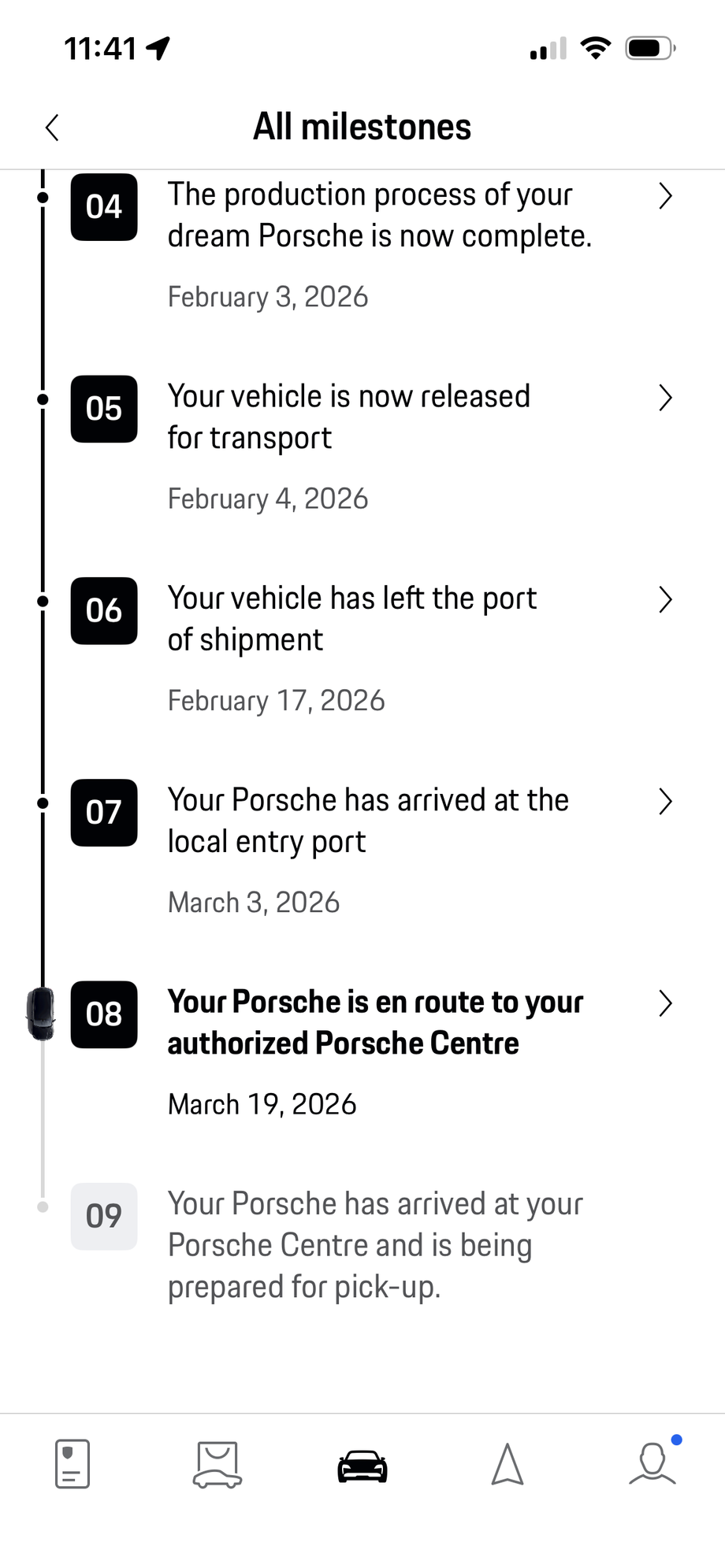Select the black car tab icon
Screen dimensions: 725x1568
click(x=362, y=1466)
